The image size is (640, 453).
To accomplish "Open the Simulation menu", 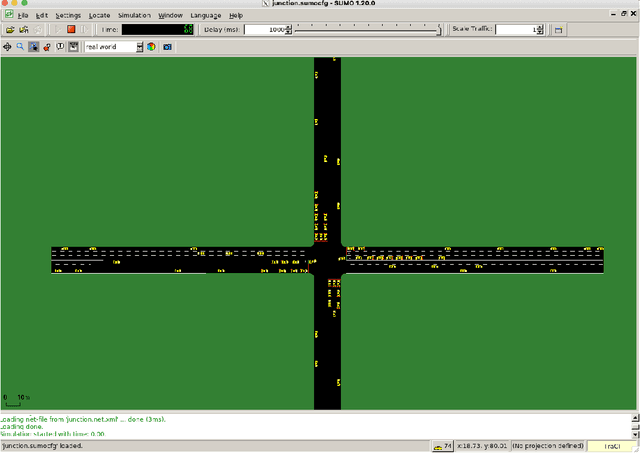I will point(134,16).
